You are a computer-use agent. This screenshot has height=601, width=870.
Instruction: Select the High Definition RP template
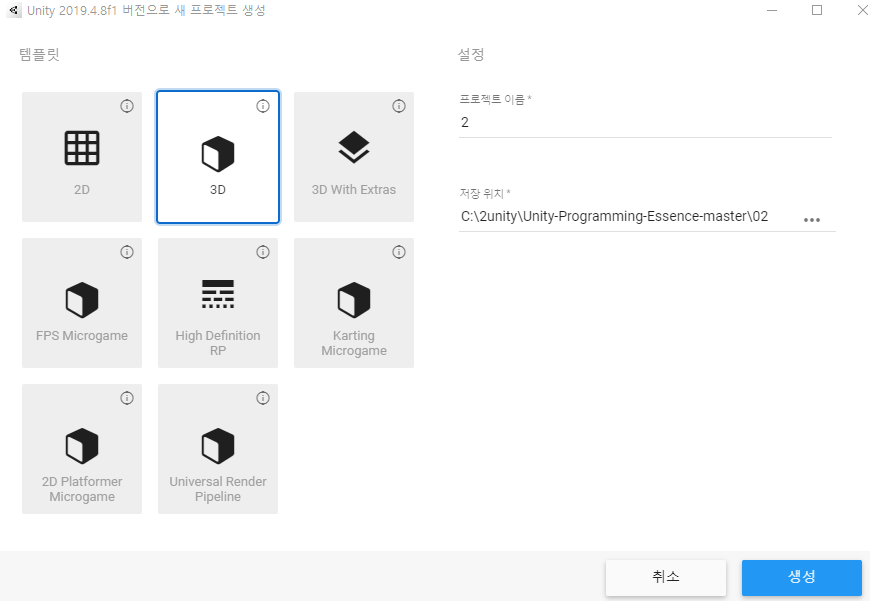218,303
